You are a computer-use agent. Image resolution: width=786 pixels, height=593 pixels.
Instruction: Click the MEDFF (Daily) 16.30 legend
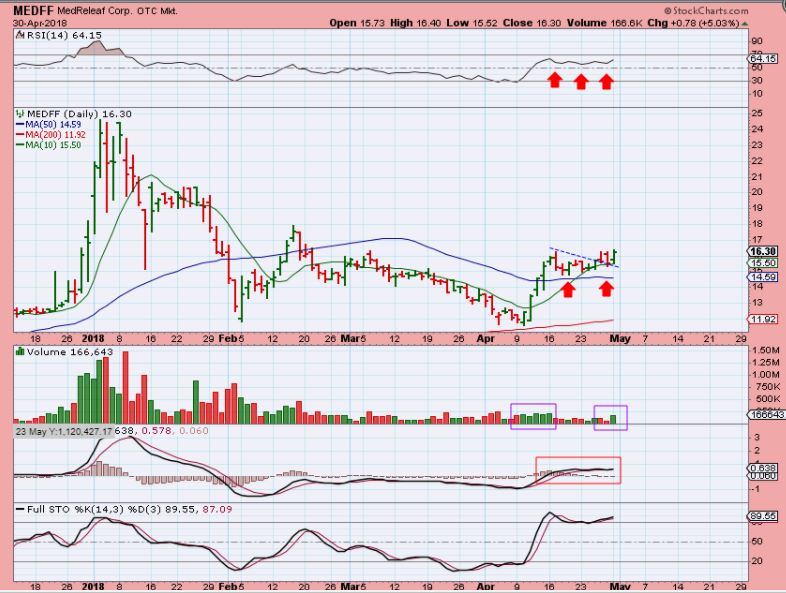coord(79,114)
